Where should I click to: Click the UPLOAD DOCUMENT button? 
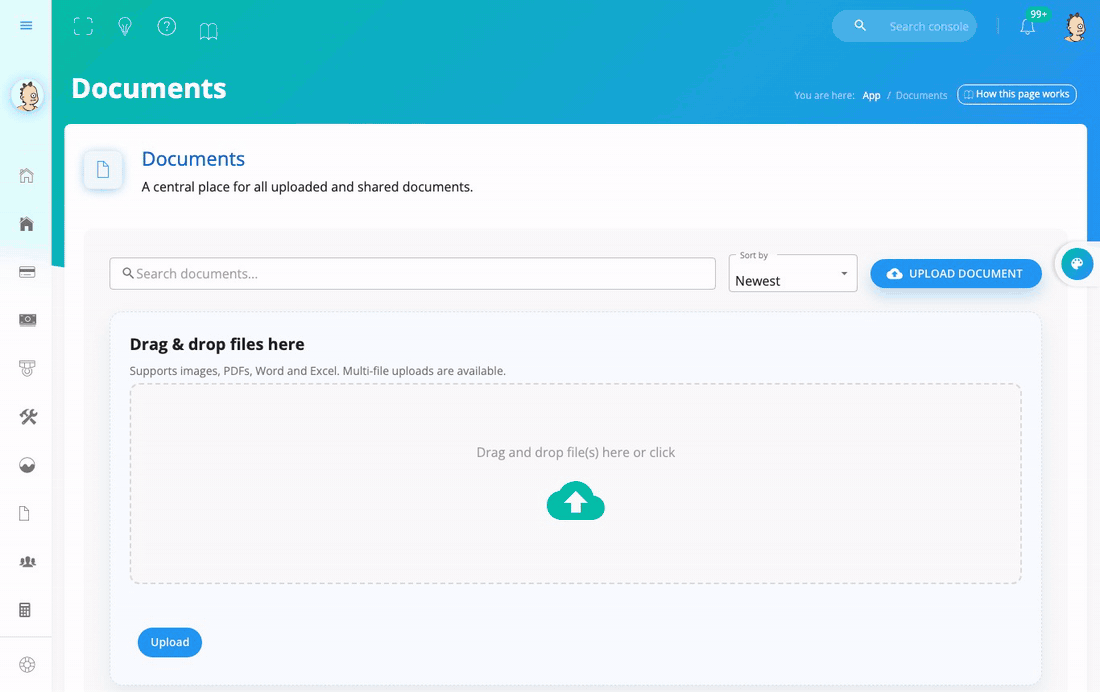pos(955,274)
